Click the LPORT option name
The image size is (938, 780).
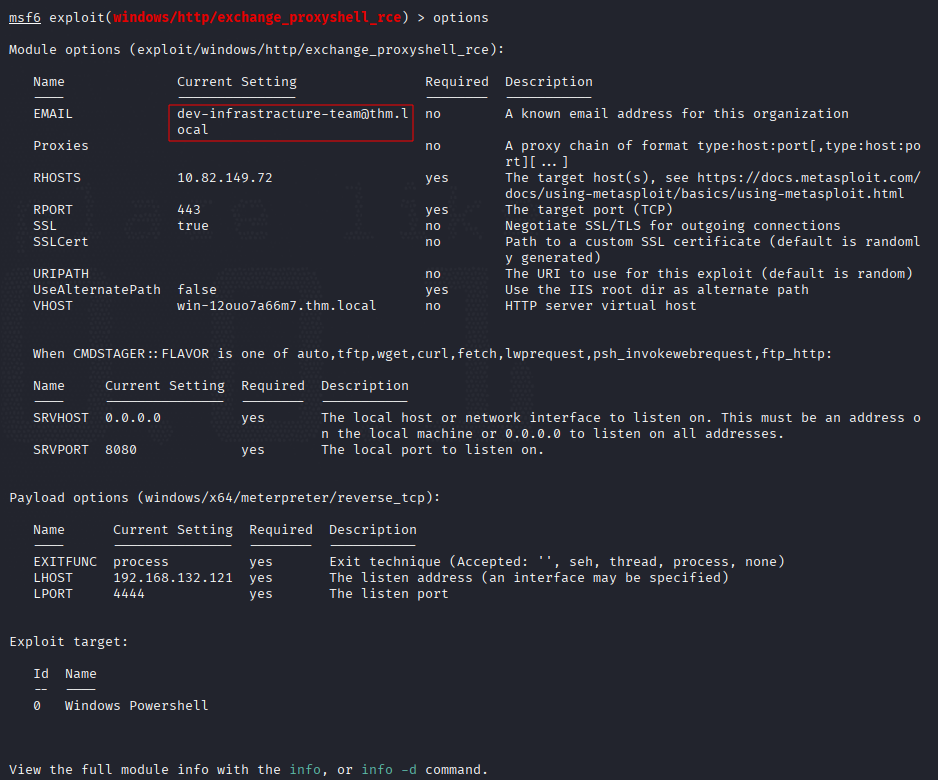[53, 594]
